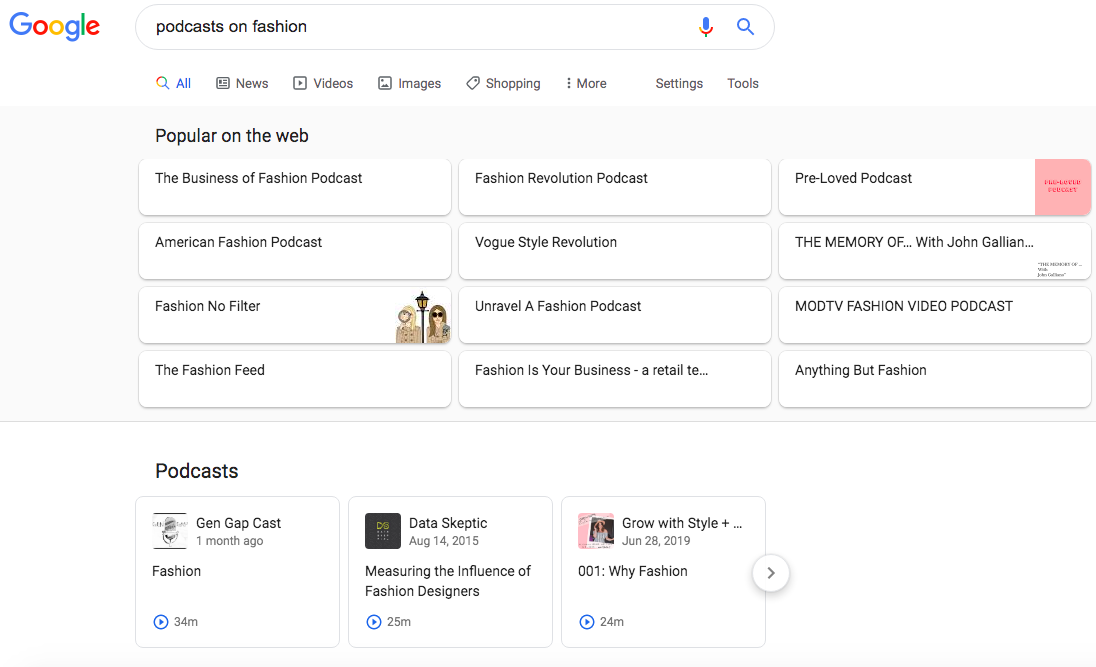The width and height of the screenshot is (1096, 667).
Task: Click the Gen Gap Cast 'Fashion' episode title
Action: (176, 571)
